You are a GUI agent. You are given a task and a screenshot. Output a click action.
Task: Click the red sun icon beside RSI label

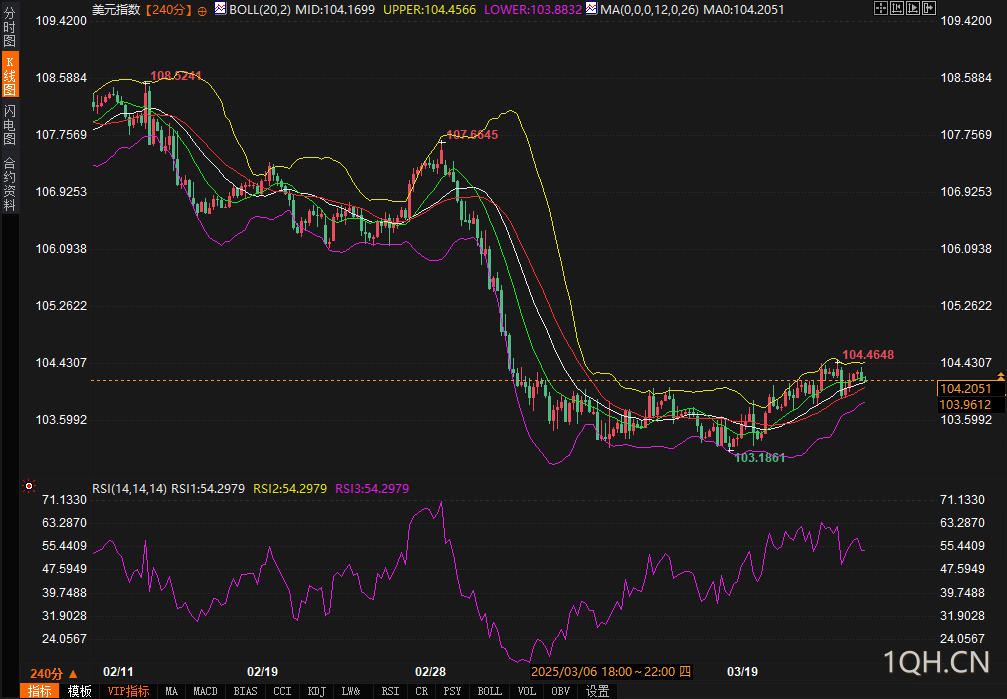[x=28, y=486]
